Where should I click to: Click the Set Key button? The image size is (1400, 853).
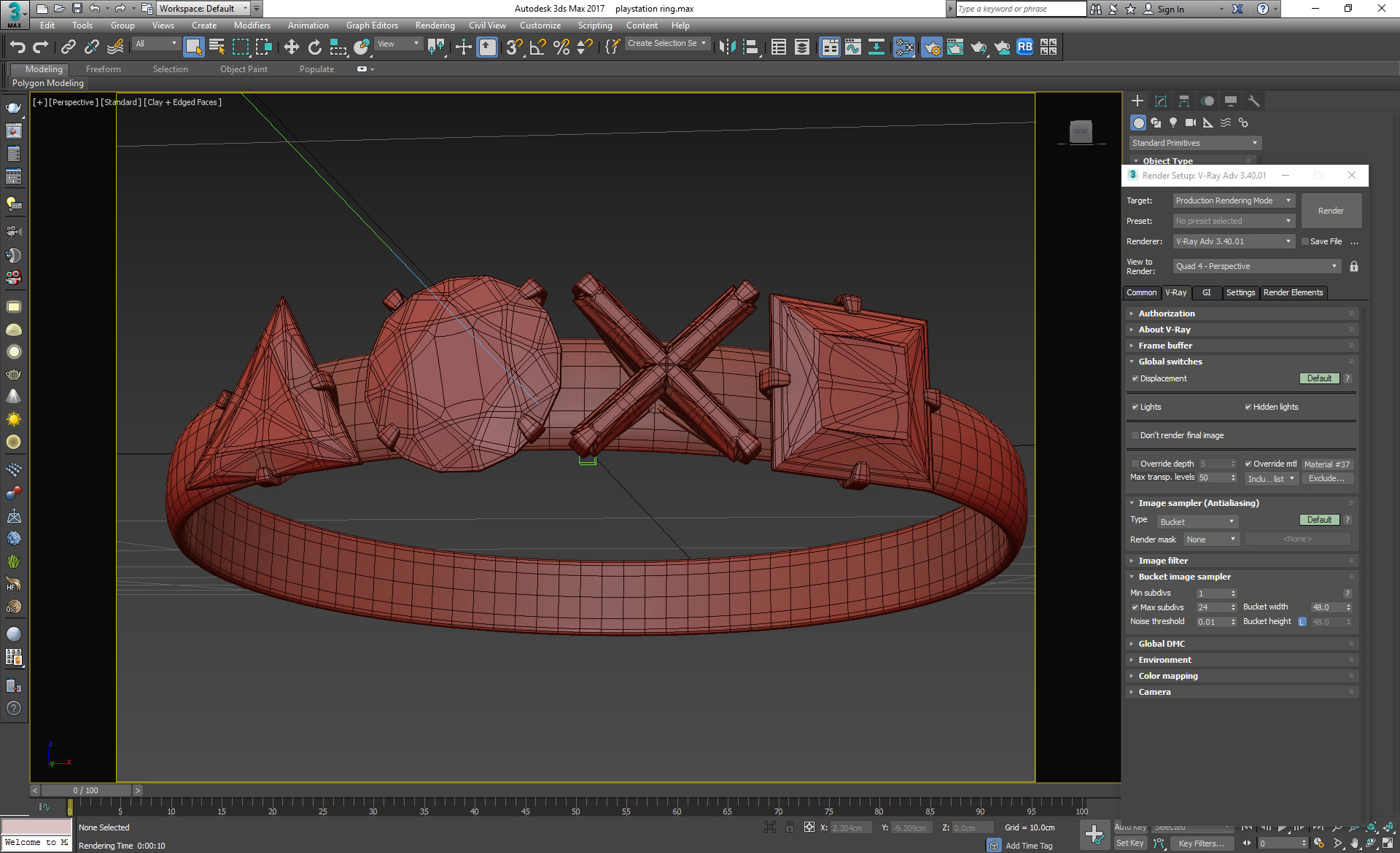click(1130, 844)
